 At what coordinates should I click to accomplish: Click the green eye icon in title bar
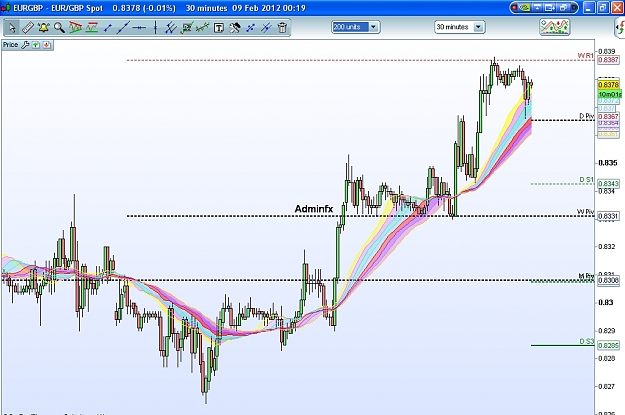(526, 8)
